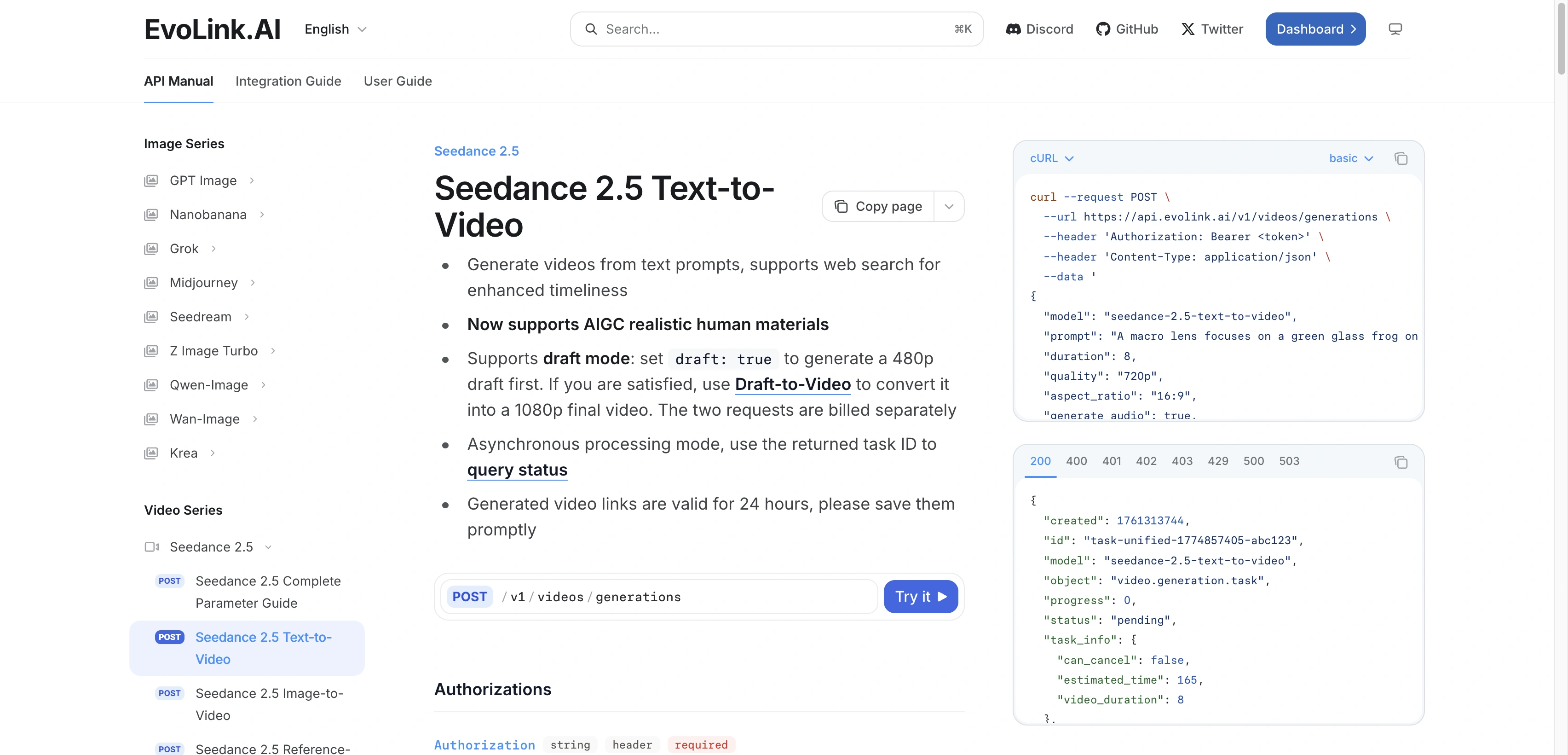Show the 400 response tab
The height and width of the screenshot is (755, 1568).
(x=1076, y=461)
